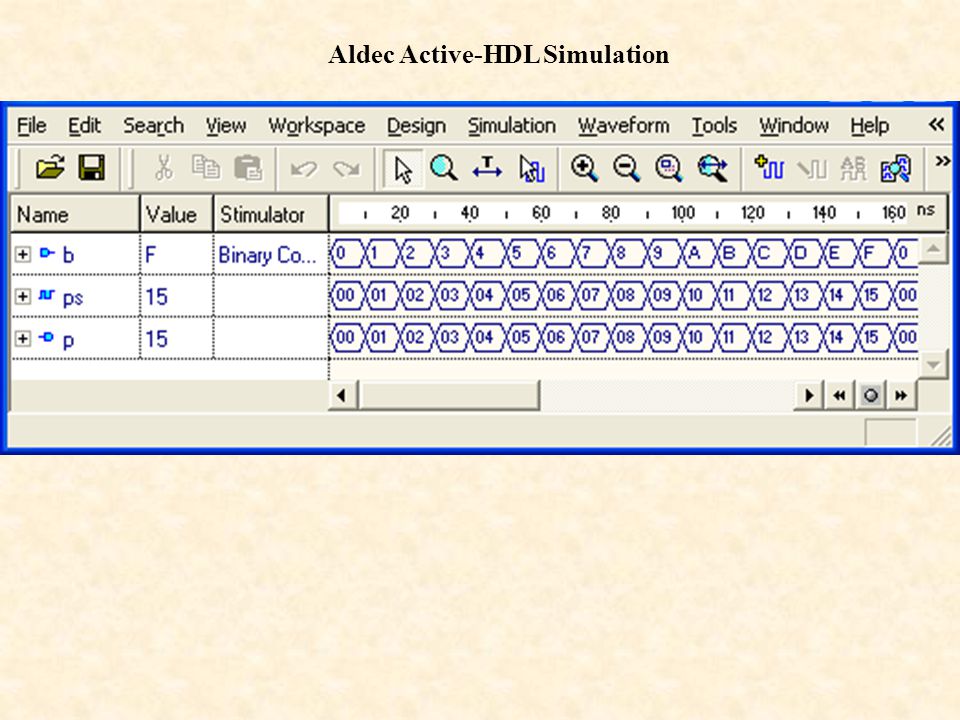Jump to next event with double-right arrow
Viewport: 960px width, 720px height.
[x=901, y=396]
